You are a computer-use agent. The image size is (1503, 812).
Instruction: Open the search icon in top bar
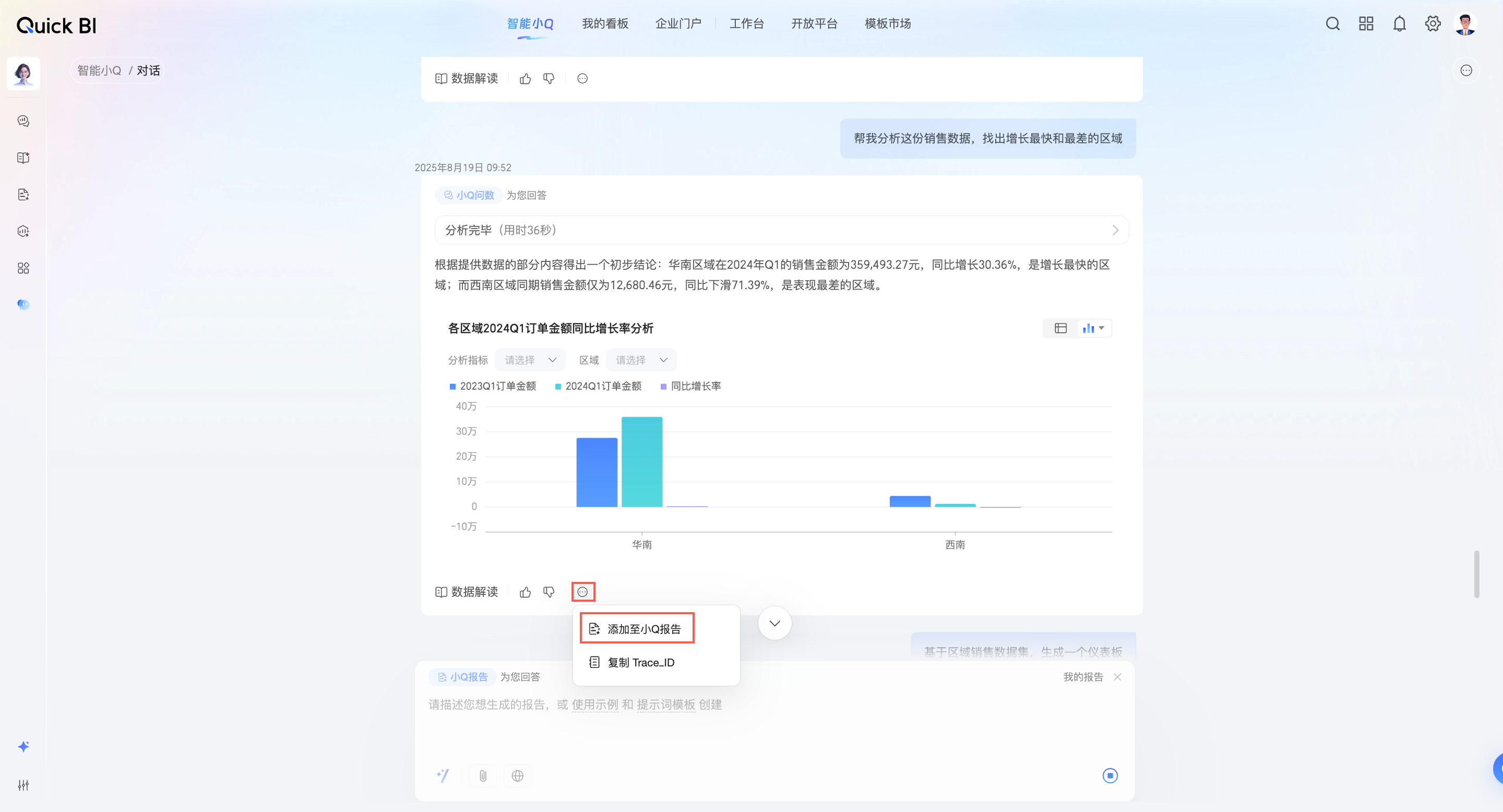click(1332, 24)
